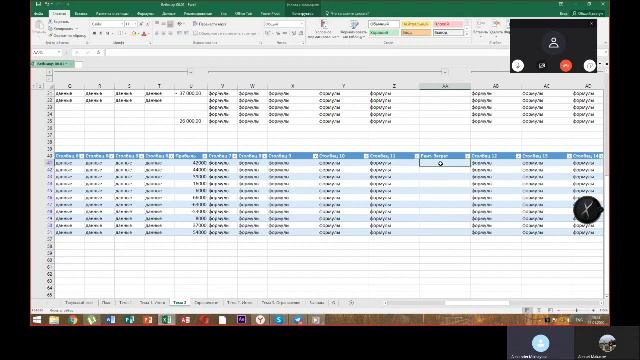This screenshot has height=360, width=640.
Task: Click the Cut scissors icon
Action: tap(51, 22)
